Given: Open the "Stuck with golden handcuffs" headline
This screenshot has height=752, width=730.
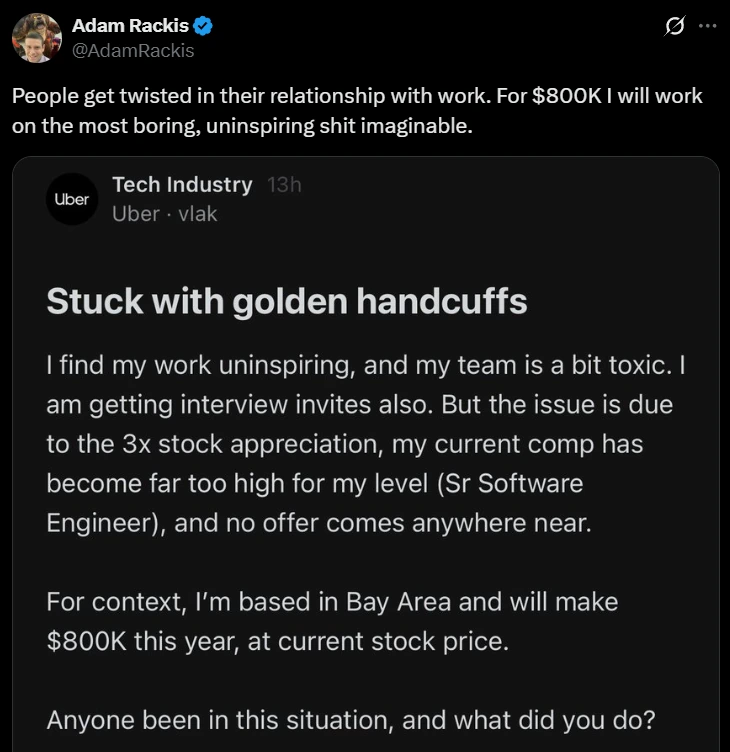Looking at the screenshot, I should [286, 301].
